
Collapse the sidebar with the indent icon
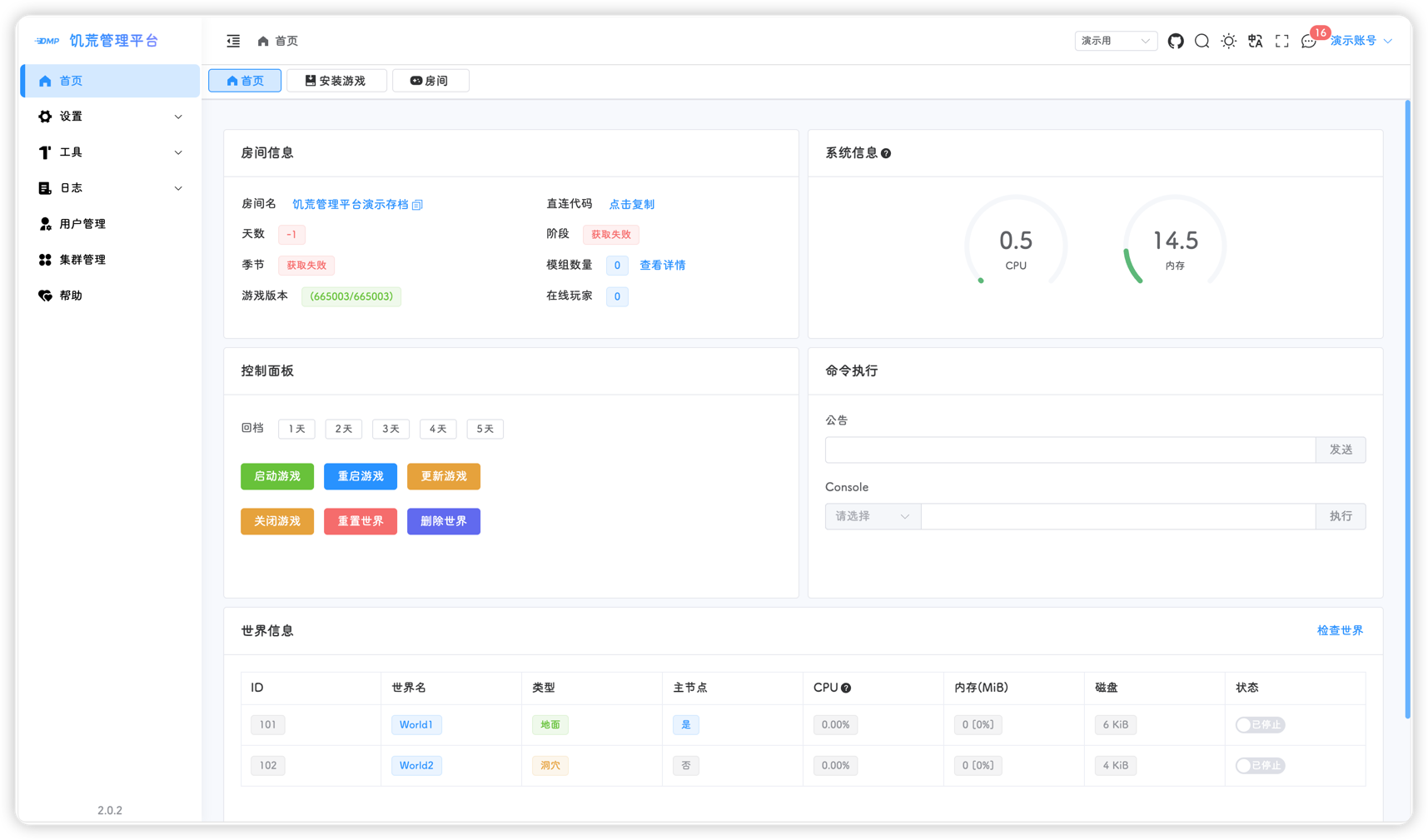233,40
